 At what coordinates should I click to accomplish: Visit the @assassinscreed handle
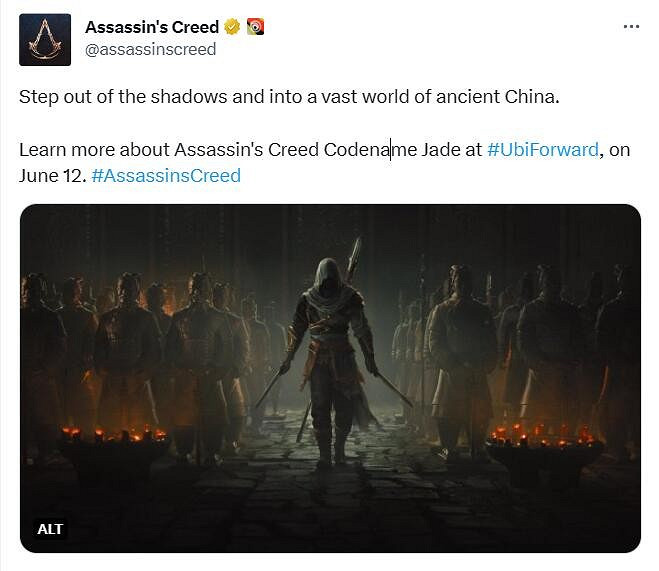coord(150,49)
